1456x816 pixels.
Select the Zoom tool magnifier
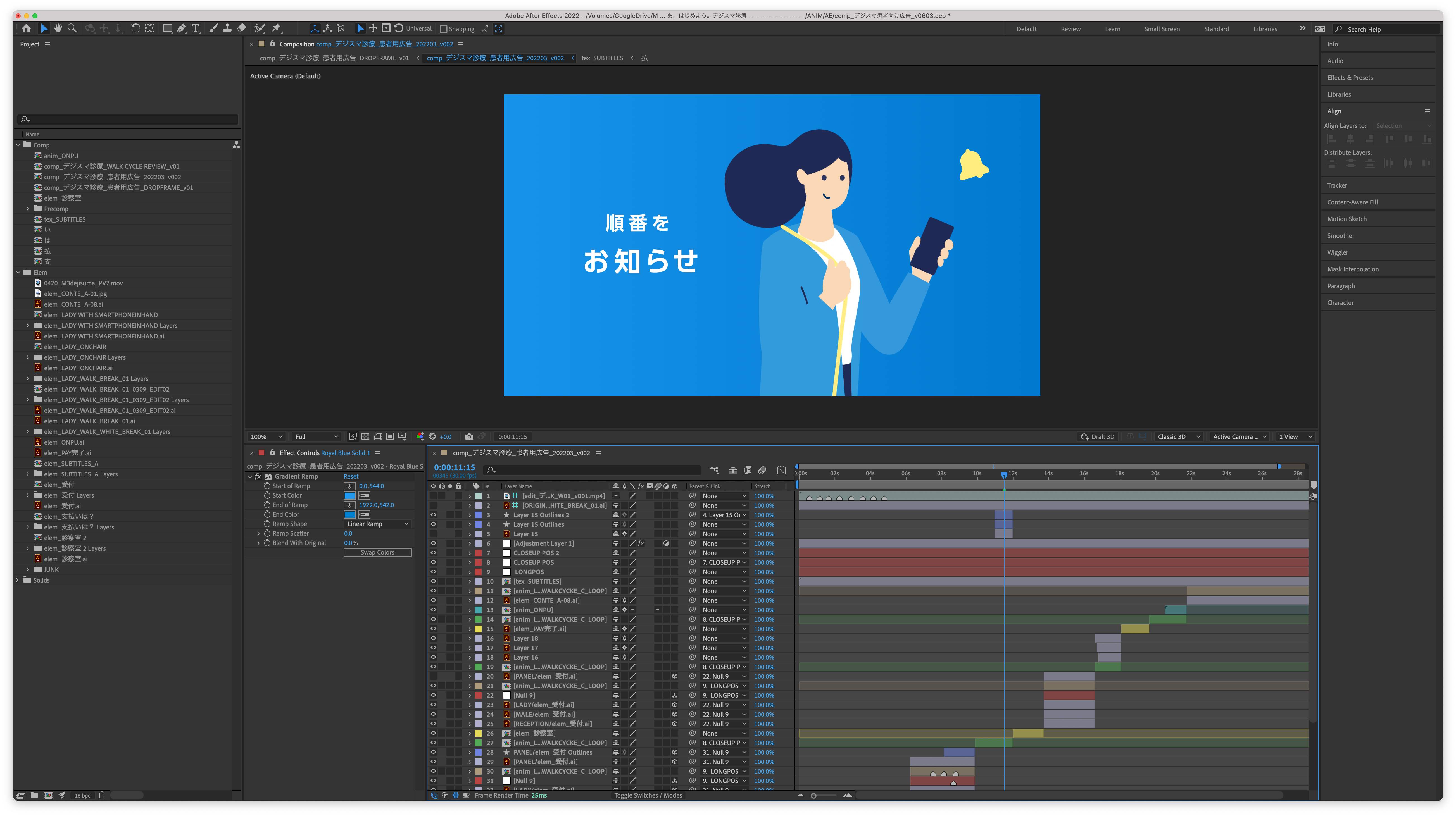point(72,28)
